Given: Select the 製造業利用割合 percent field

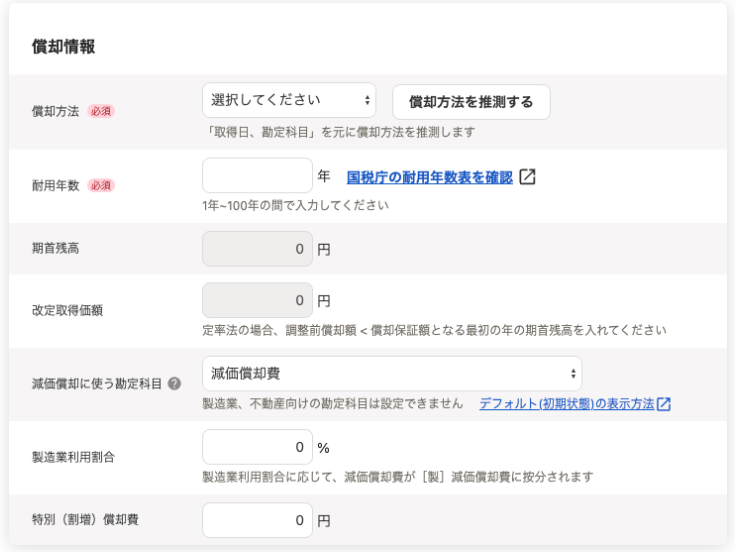Looking at the screenshot, I should [x=257, y=447].
